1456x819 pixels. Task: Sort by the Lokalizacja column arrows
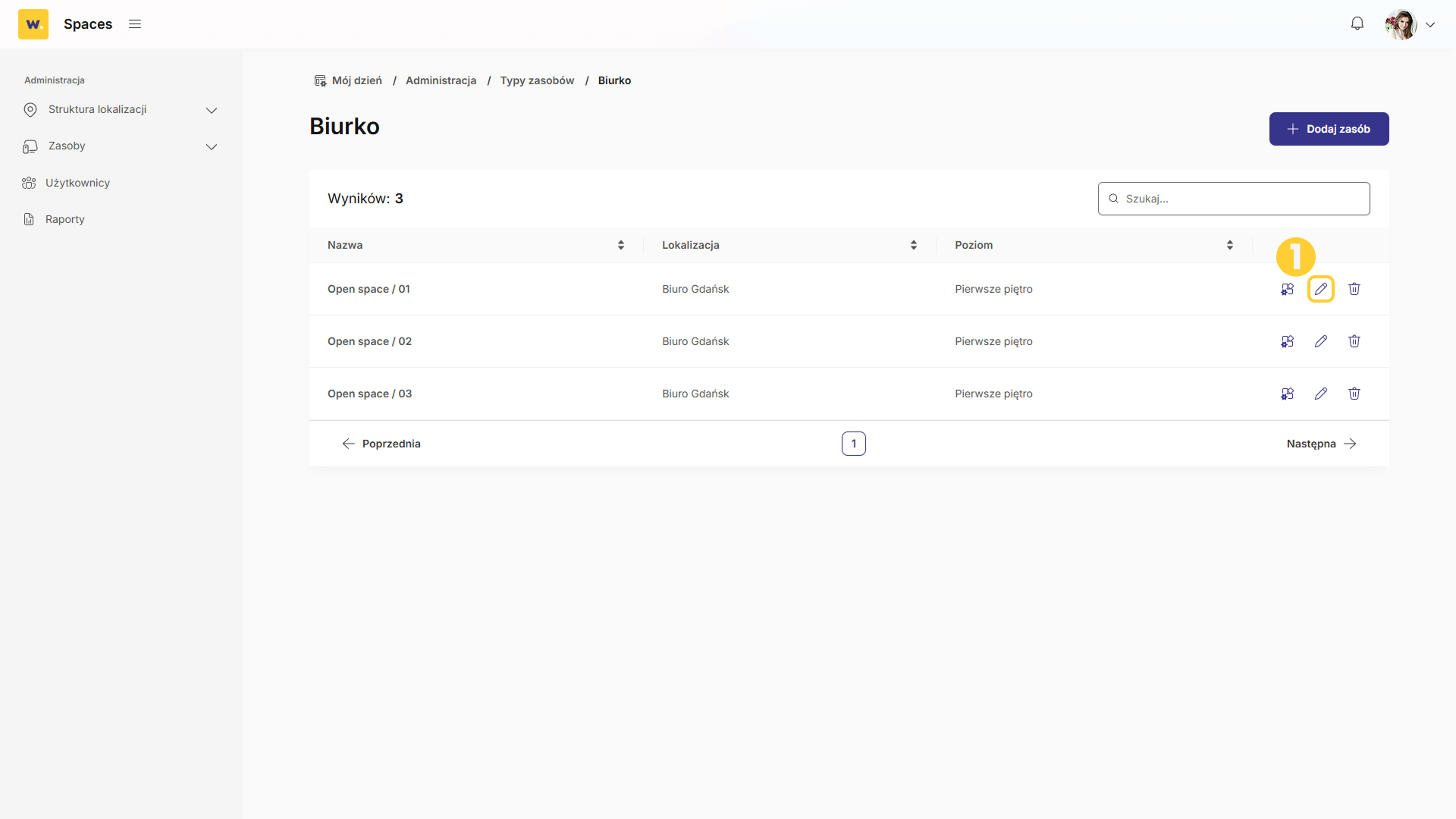pos(914,245)
